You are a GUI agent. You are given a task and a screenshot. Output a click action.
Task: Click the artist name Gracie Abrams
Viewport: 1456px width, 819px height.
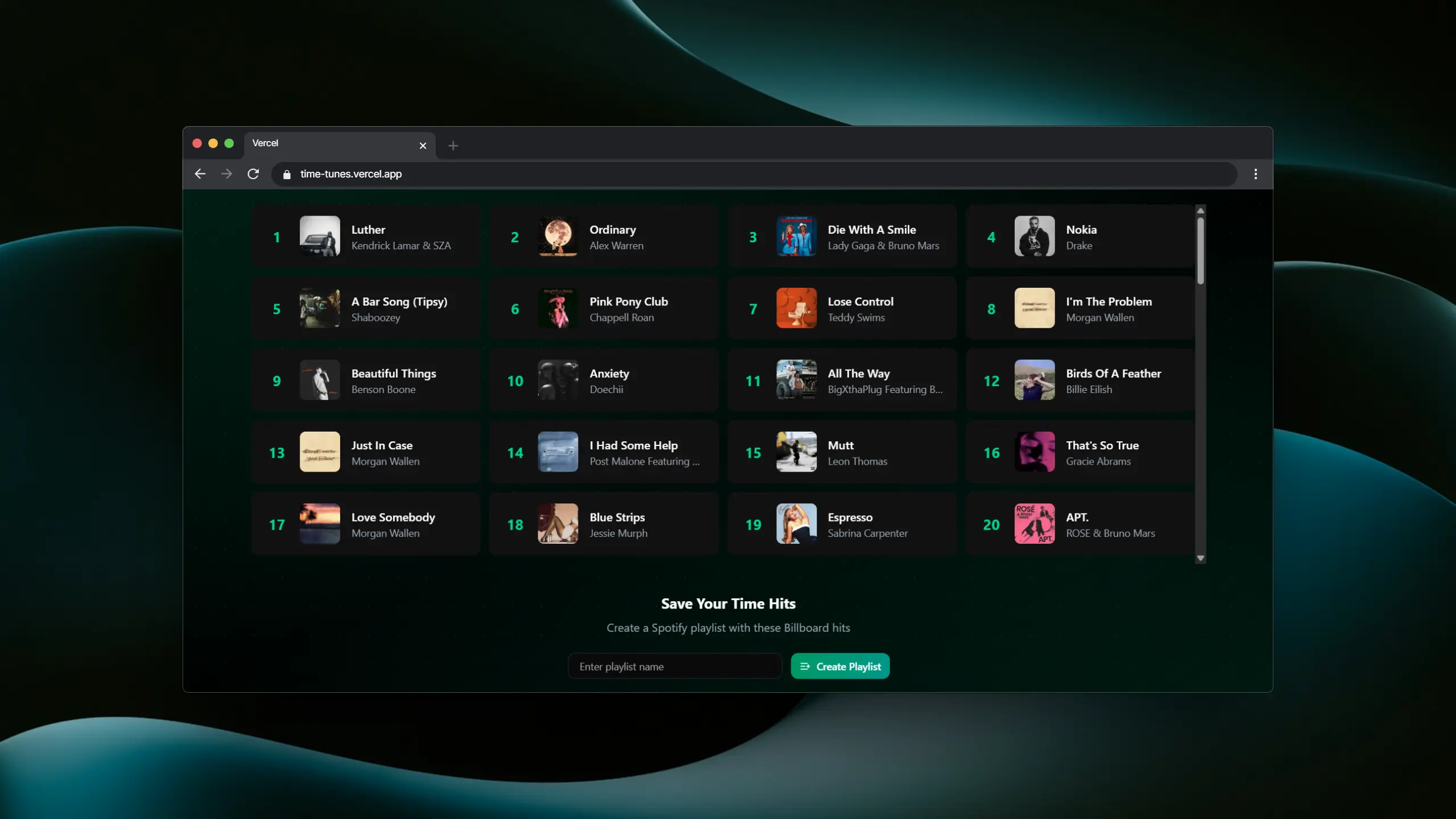[x=1098, y=461]
